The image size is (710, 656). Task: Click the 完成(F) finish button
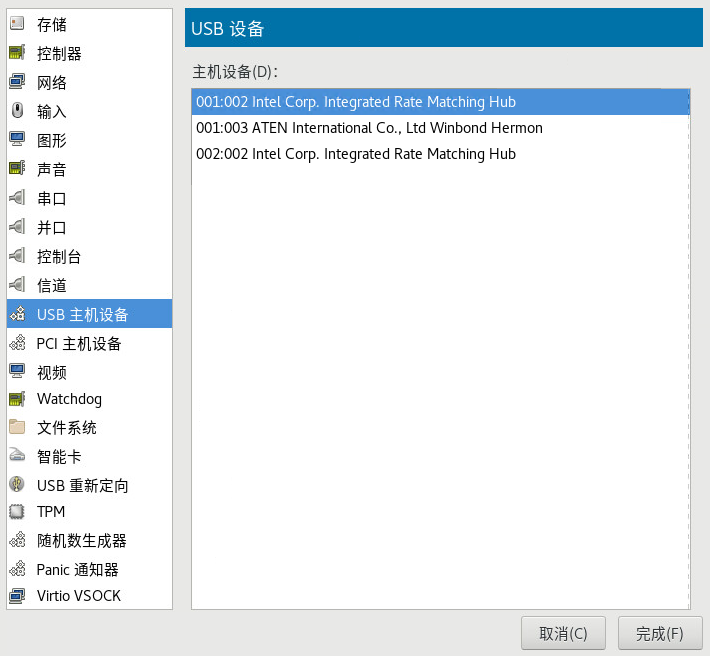(660, 633)
